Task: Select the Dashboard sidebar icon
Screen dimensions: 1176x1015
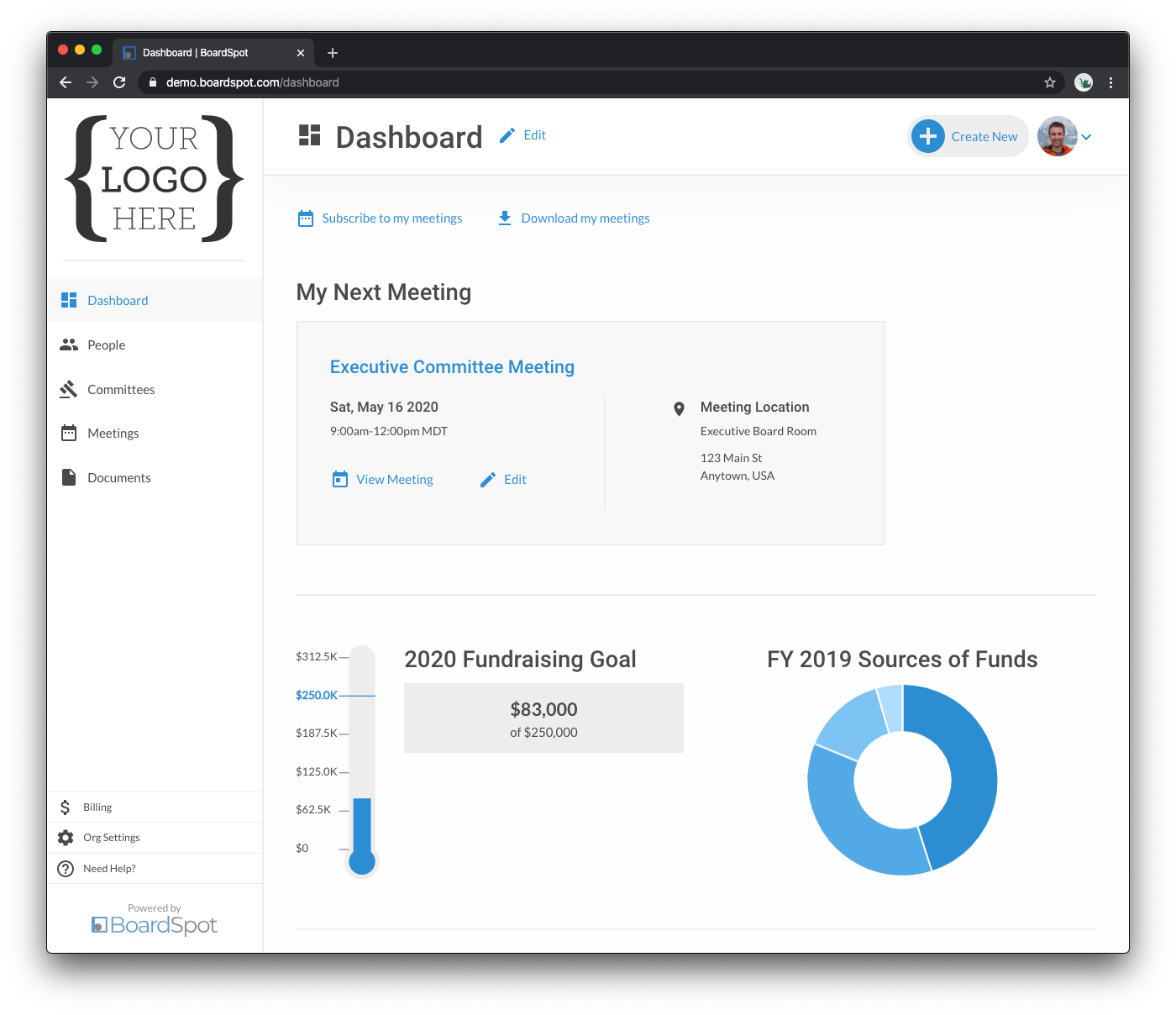Action: 68,299
